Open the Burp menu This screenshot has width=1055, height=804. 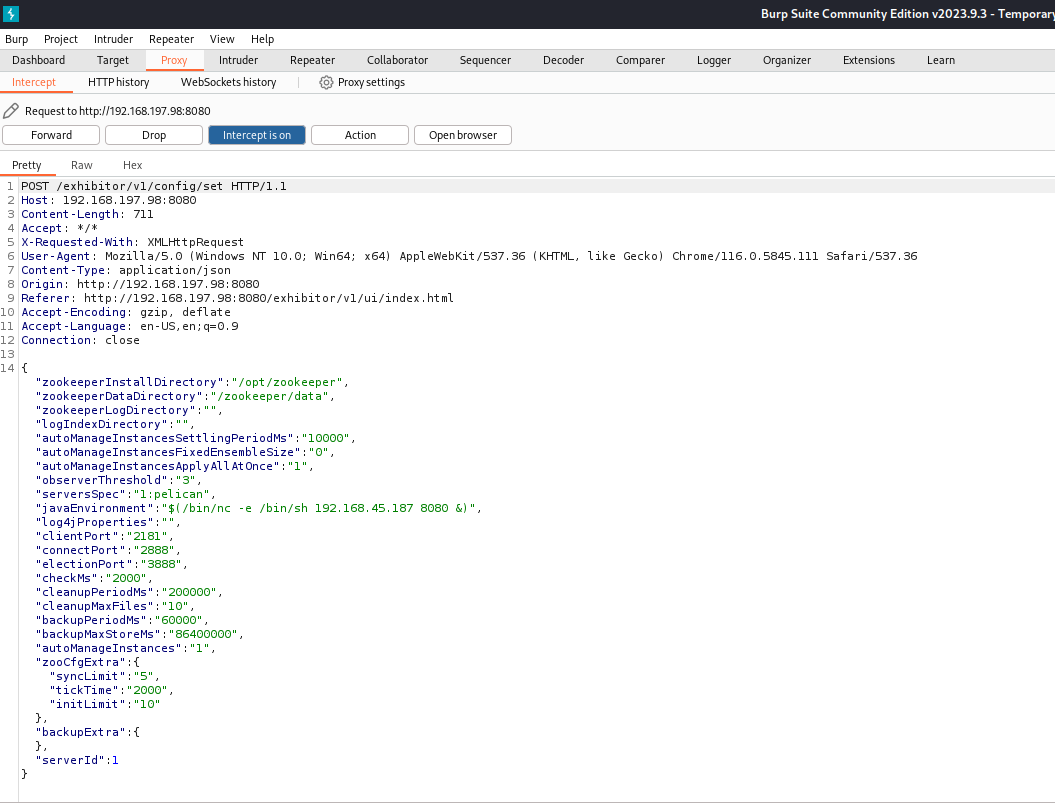[x=17, y=39]
